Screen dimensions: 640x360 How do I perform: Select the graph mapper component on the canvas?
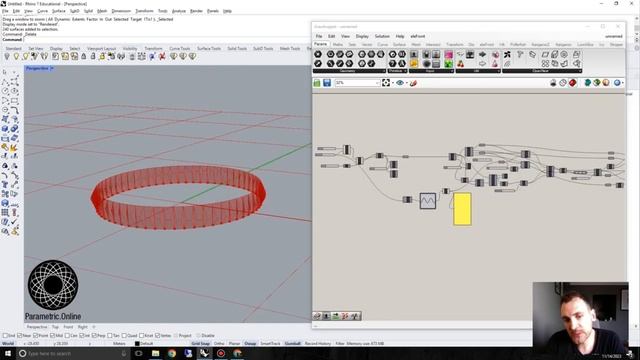coord(428,201)
